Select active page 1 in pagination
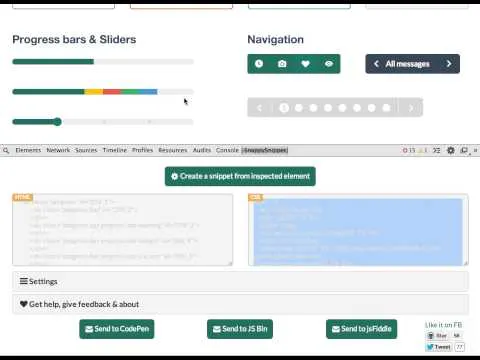 284,108
